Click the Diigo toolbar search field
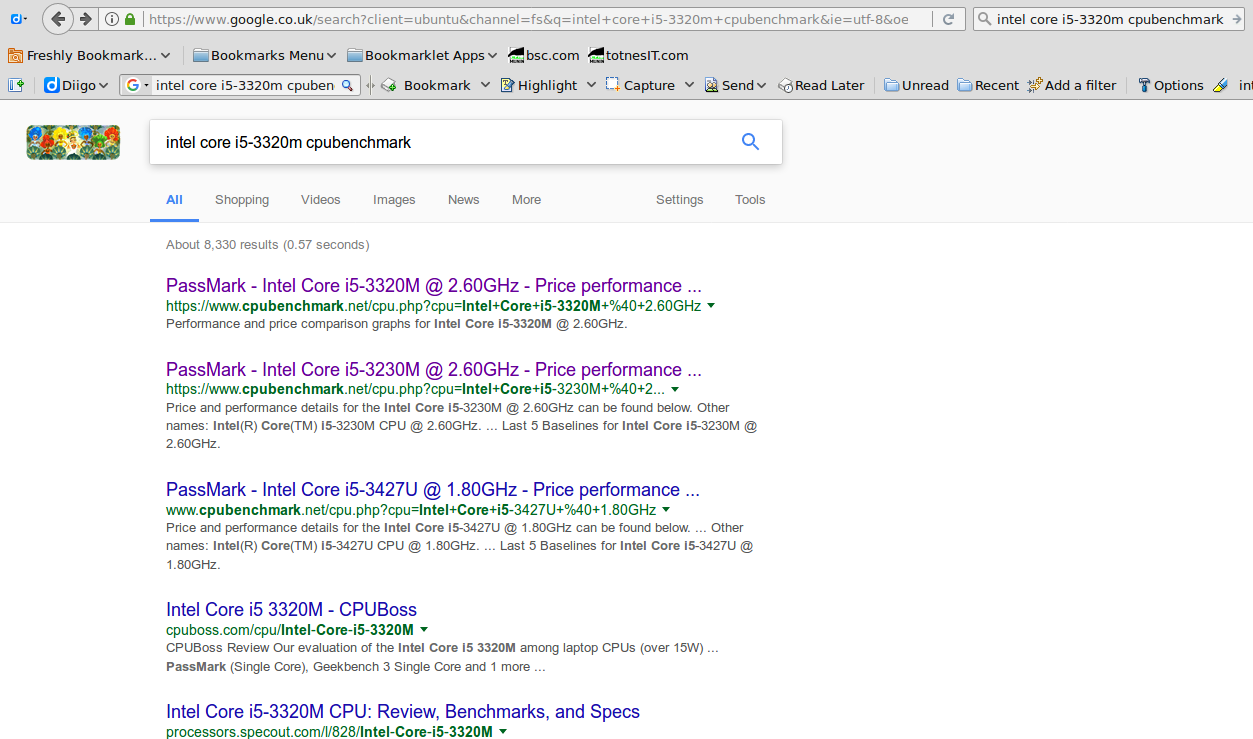1253x739 pixels. tap(245, 85)
